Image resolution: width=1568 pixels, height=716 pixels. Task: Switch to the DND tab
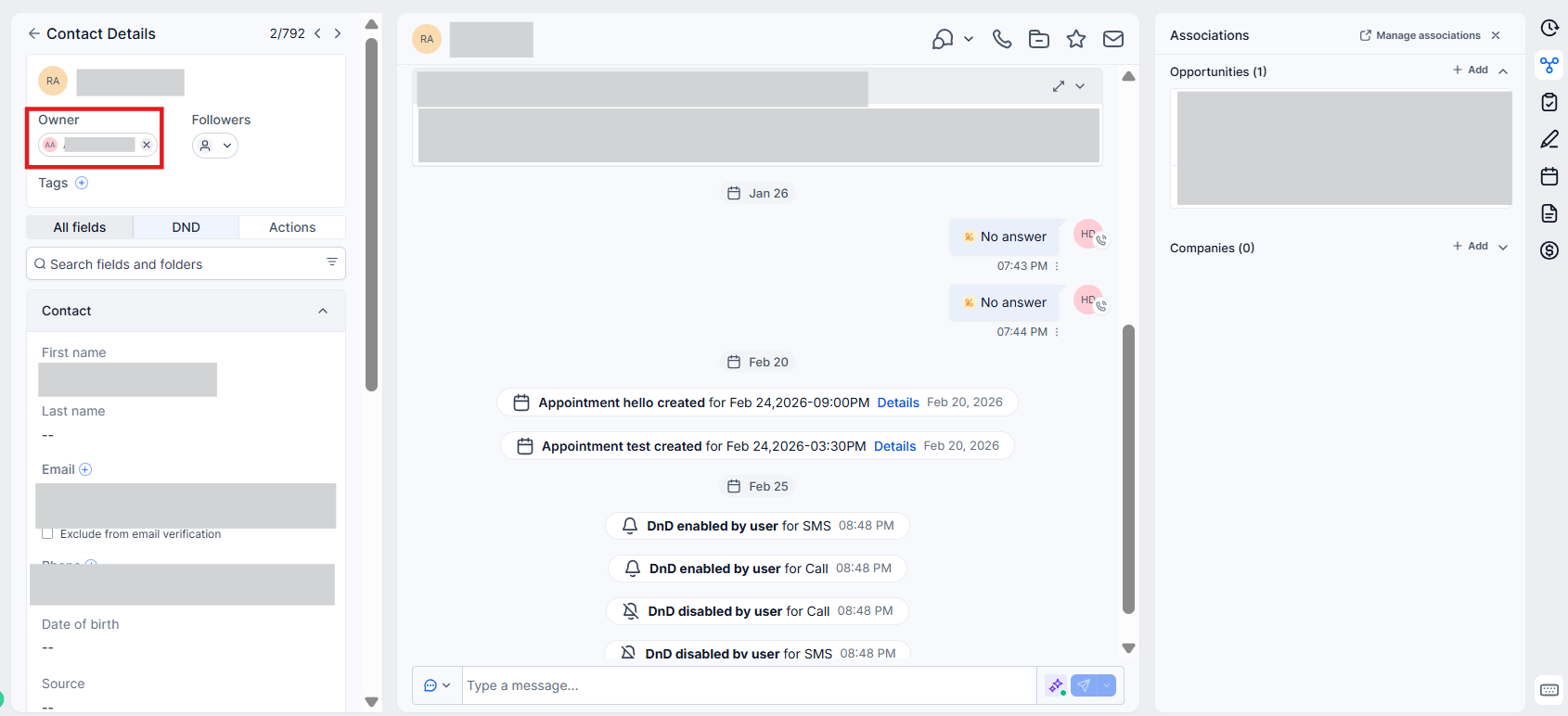pyautogui.click(x=186, y=227)
